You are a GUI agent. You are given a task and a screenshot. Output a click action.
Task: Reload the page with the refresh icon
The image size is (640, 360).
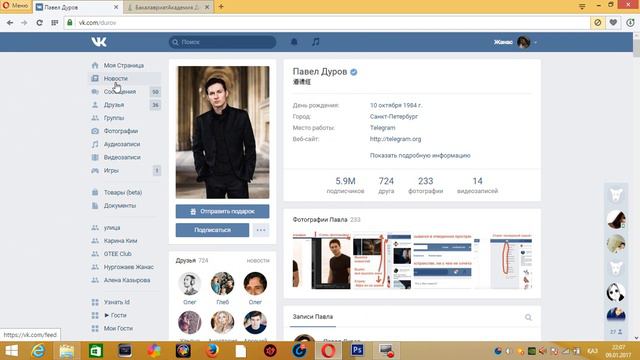pos(39,23)
